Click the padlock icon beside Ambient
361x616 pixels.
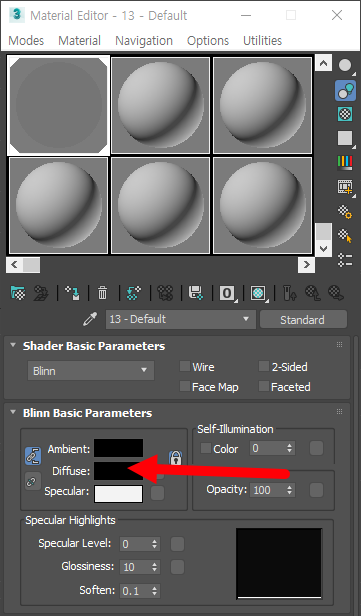pos(176,457)
